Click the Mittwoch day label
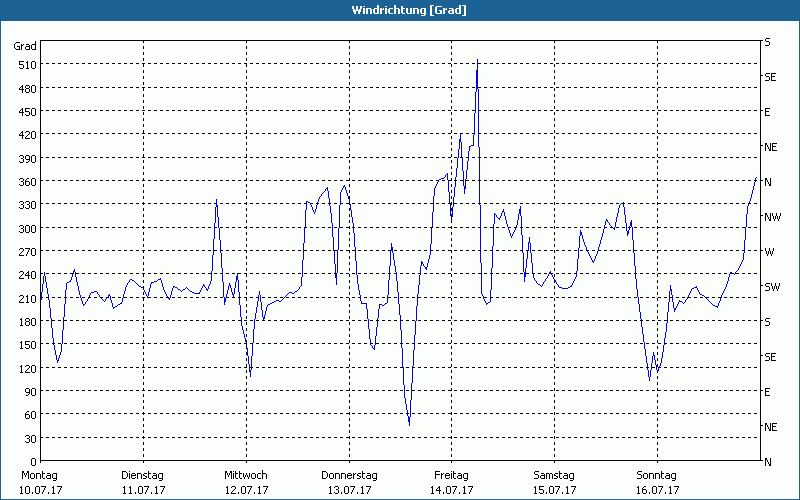 [x=245, y=475]
